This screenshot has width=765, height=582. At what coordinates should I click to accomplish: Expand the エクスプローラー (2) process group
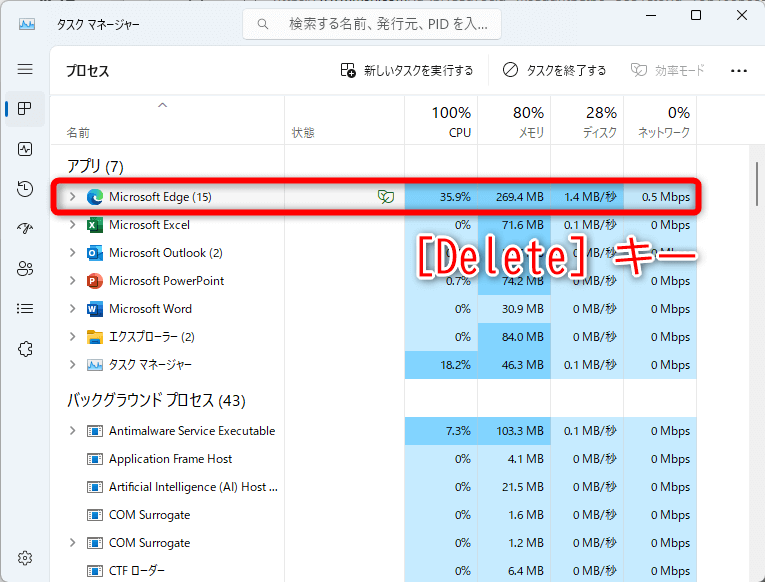(73, 337)
